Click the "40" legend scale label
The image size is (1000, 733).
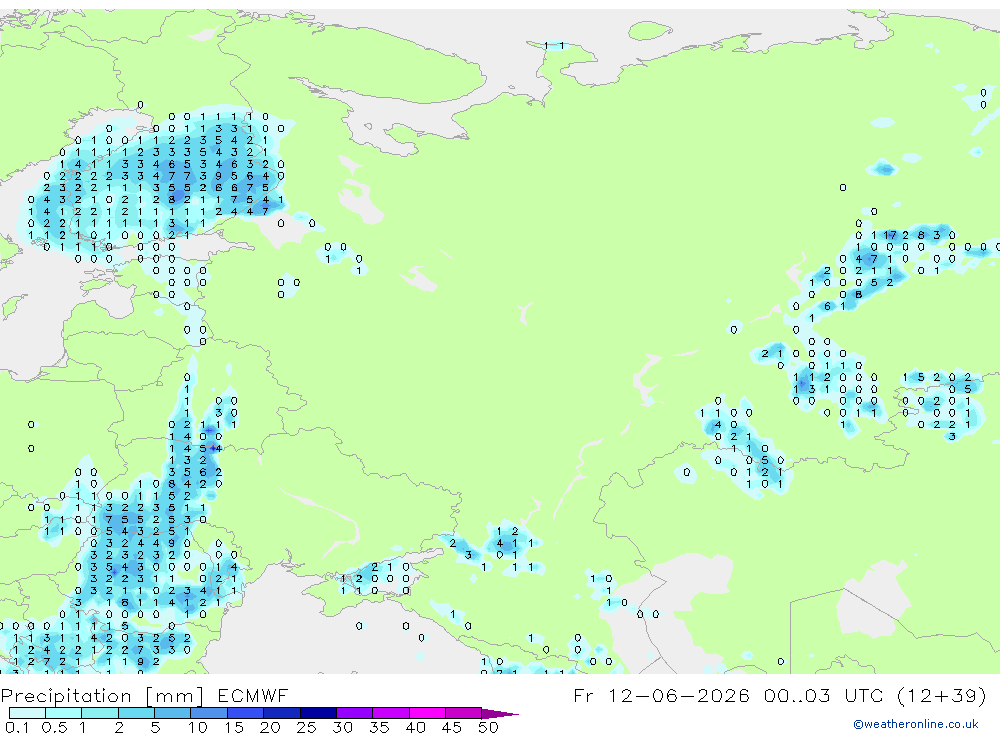tap(415, 727)
